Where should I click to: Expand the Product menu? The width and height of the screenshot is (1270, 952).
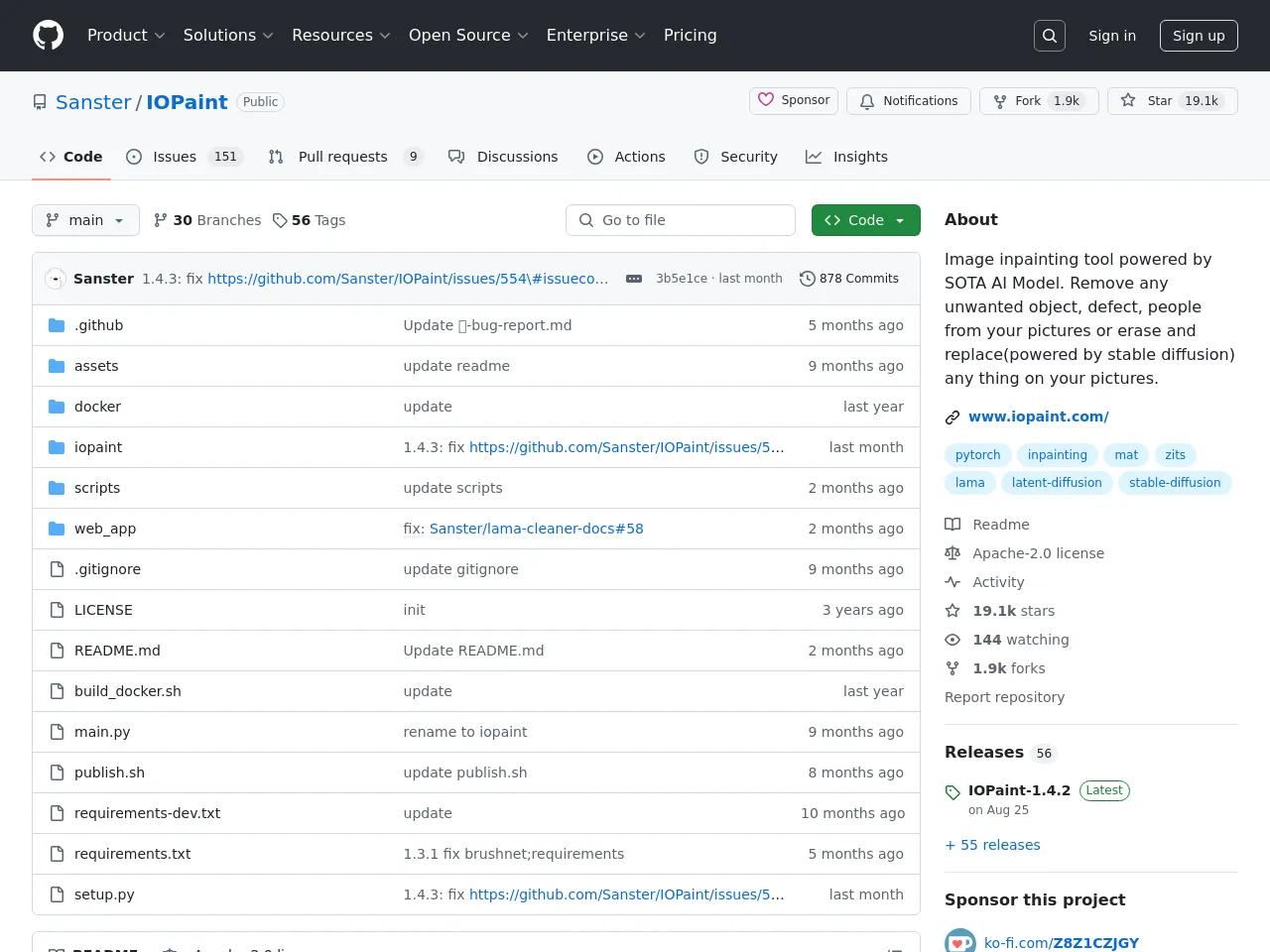(126, 36)
